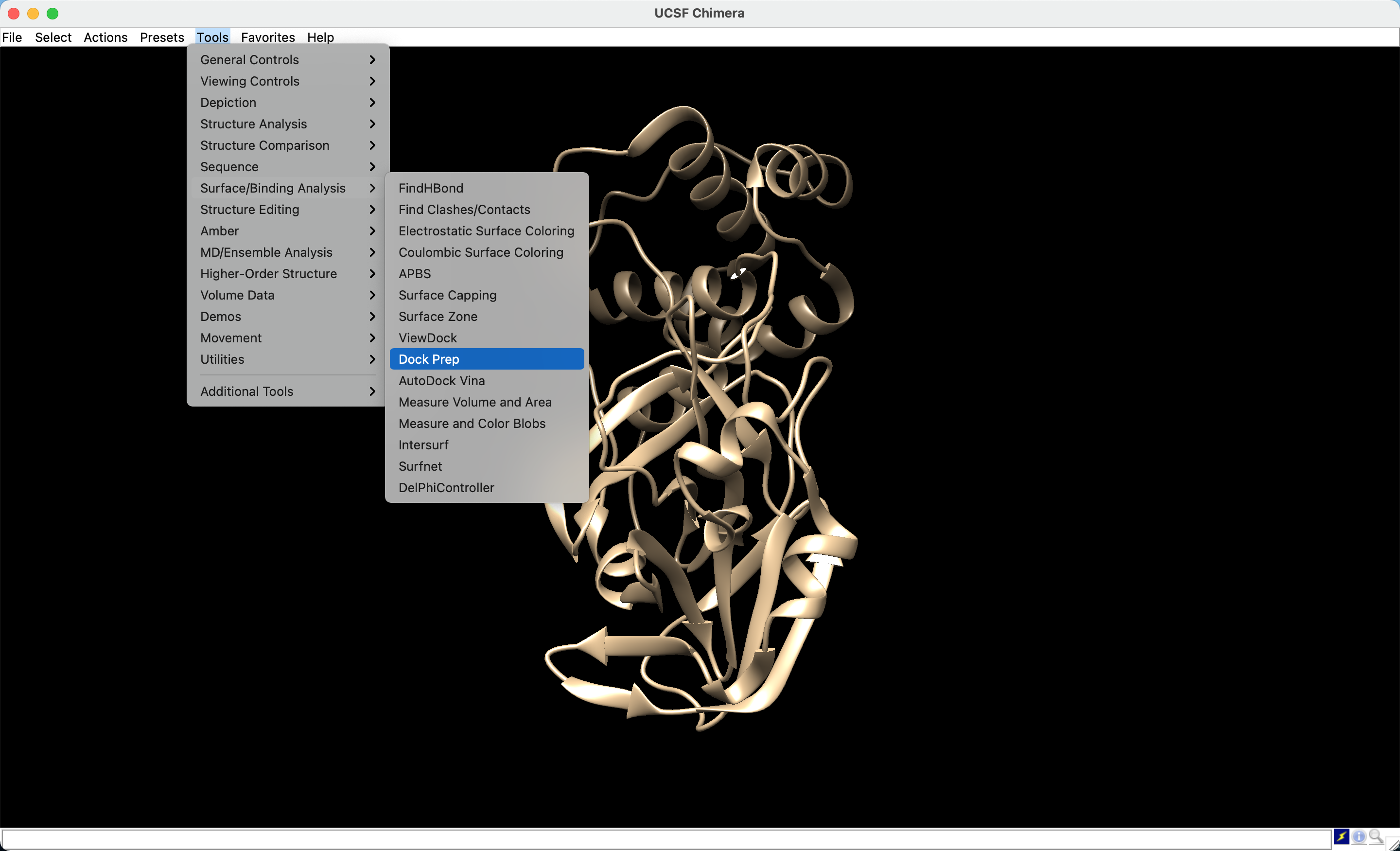
Task: Open DelPhiController
Action: (x=487, y=488)
